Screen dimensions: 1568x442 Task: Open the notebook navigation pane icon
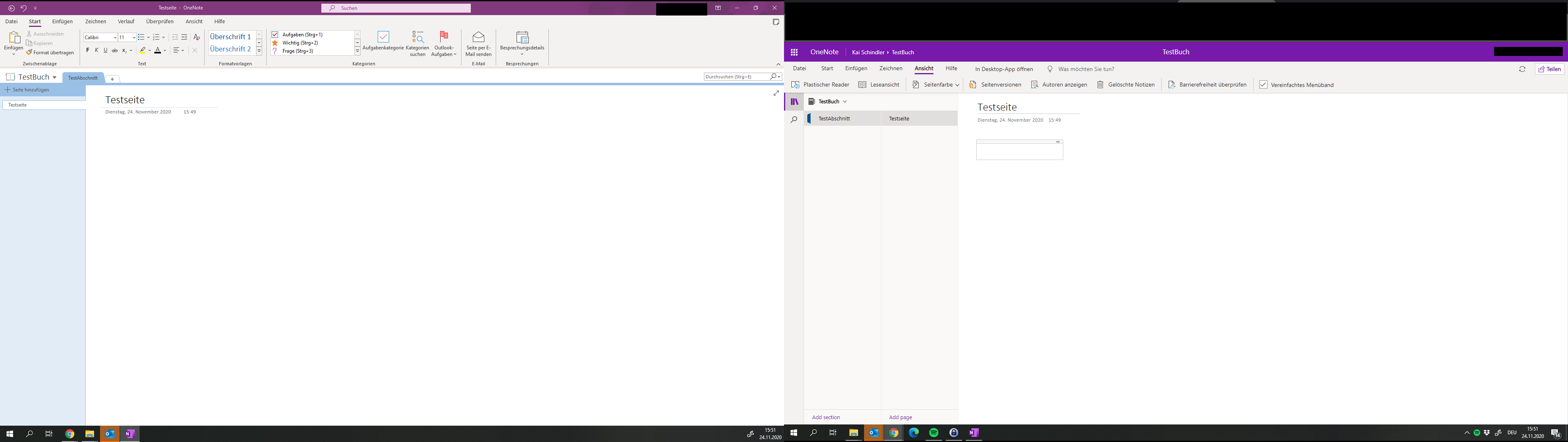pyautogui.click(x=794, y=102)
